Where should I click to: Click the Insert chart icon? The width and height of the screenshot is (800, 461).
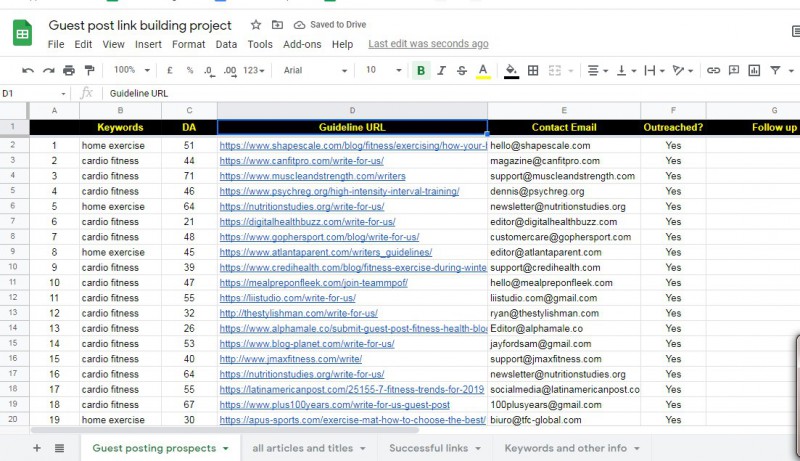[x=754, y=70]
